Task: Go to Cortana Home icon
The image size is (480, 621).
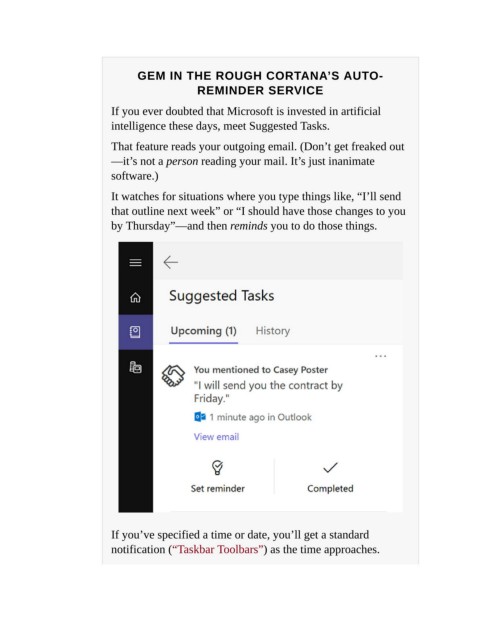Action: (x=135, y=297)
